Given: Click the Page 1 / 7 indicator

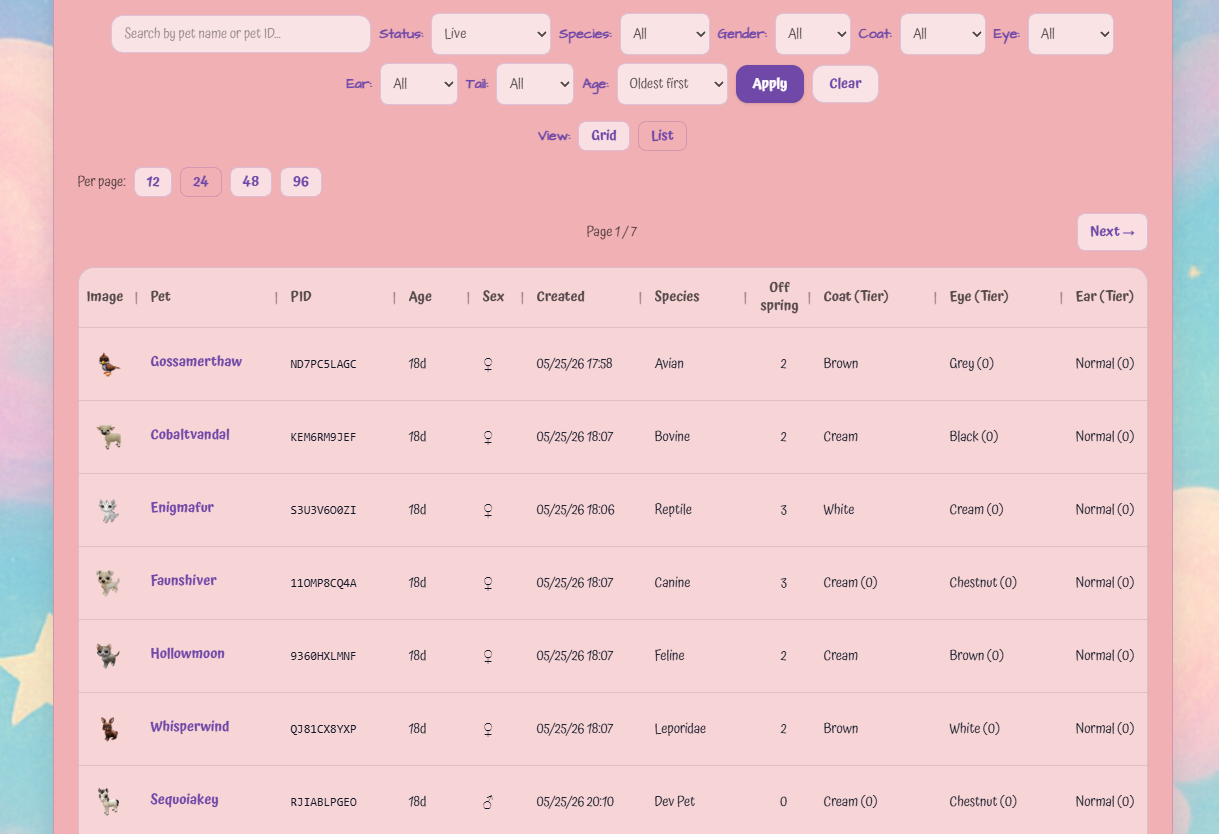Looking at the screenshot, I should pyautogui.click(x=611, y=232).
